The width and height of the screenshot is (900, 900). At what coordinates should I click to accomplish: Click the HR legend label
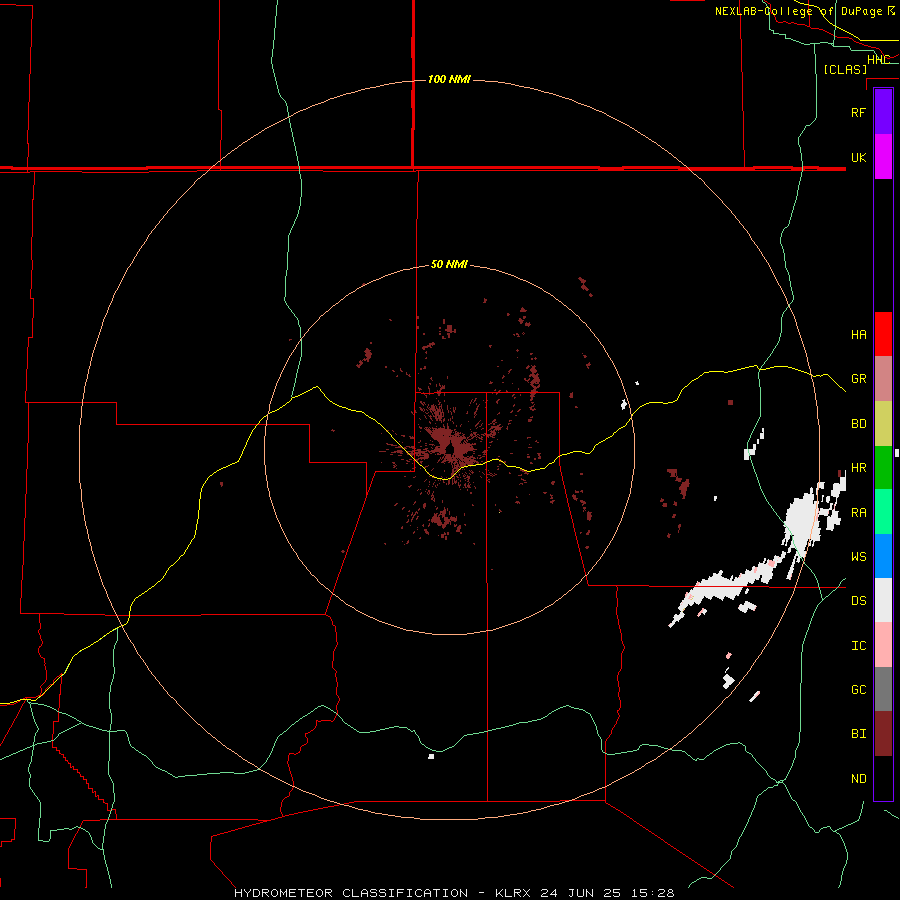tap(858, 468)
